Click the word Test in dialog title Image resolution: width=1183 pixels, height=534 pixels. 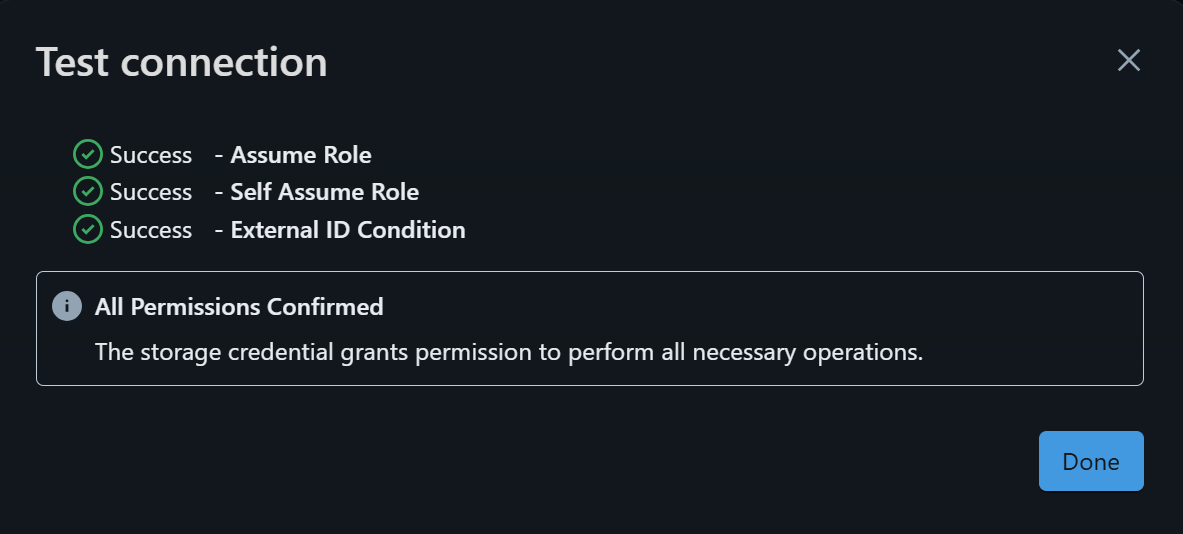coord(72,62)
